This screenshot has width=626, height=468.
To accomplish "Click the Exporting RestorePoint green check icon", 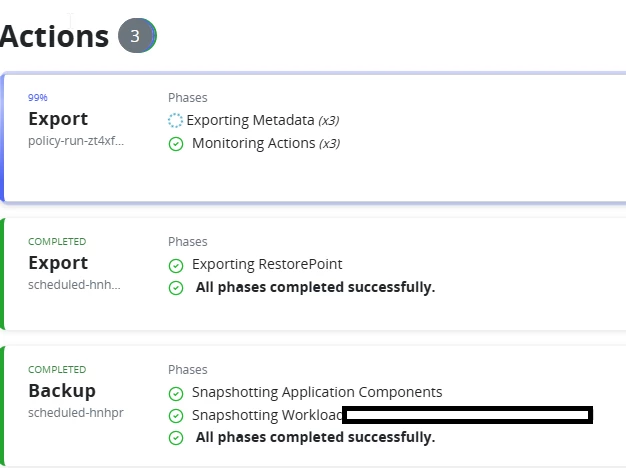I will [x=176, y=266].
